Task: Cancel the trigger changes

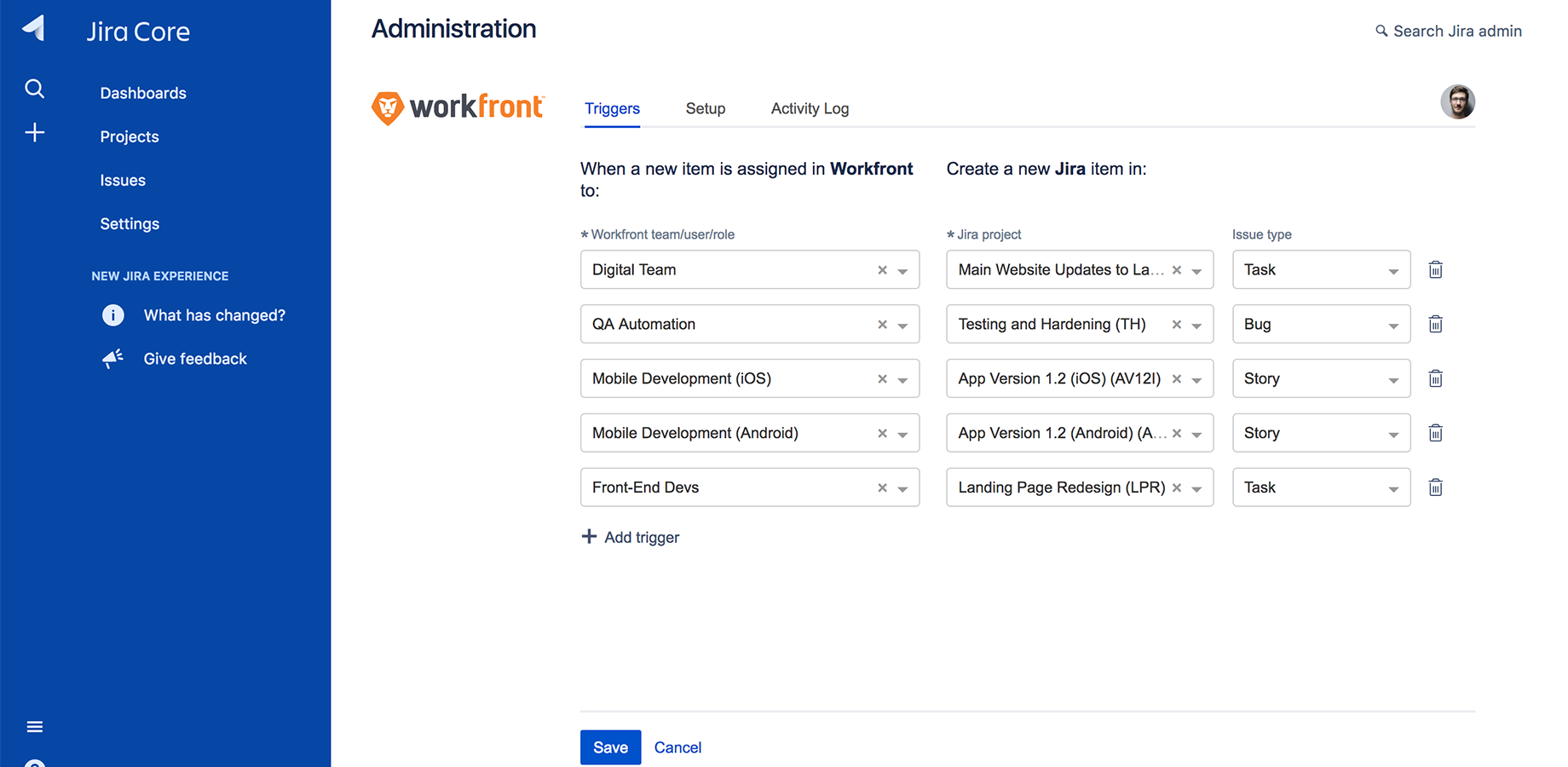Action: (677, 747)
